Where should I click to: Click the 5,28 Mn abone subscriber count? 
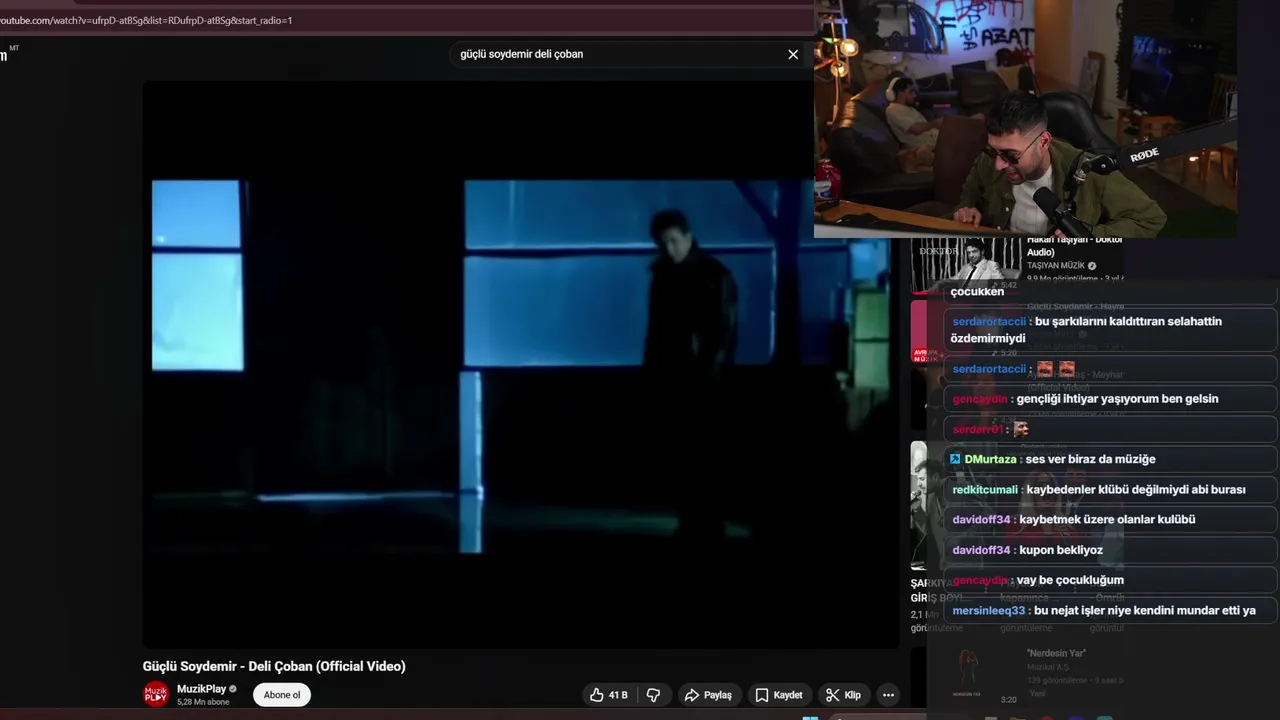tap(203, 702)
